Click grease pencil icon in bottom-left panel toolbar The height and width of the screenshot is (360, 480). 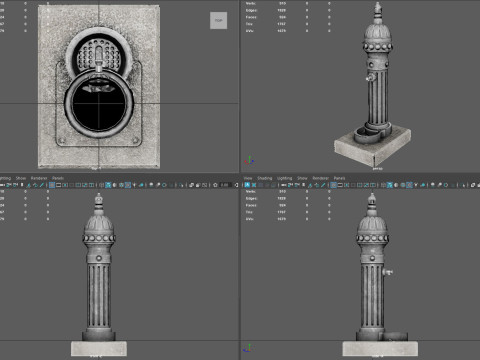pyautogui.click(x=42, y=185)
